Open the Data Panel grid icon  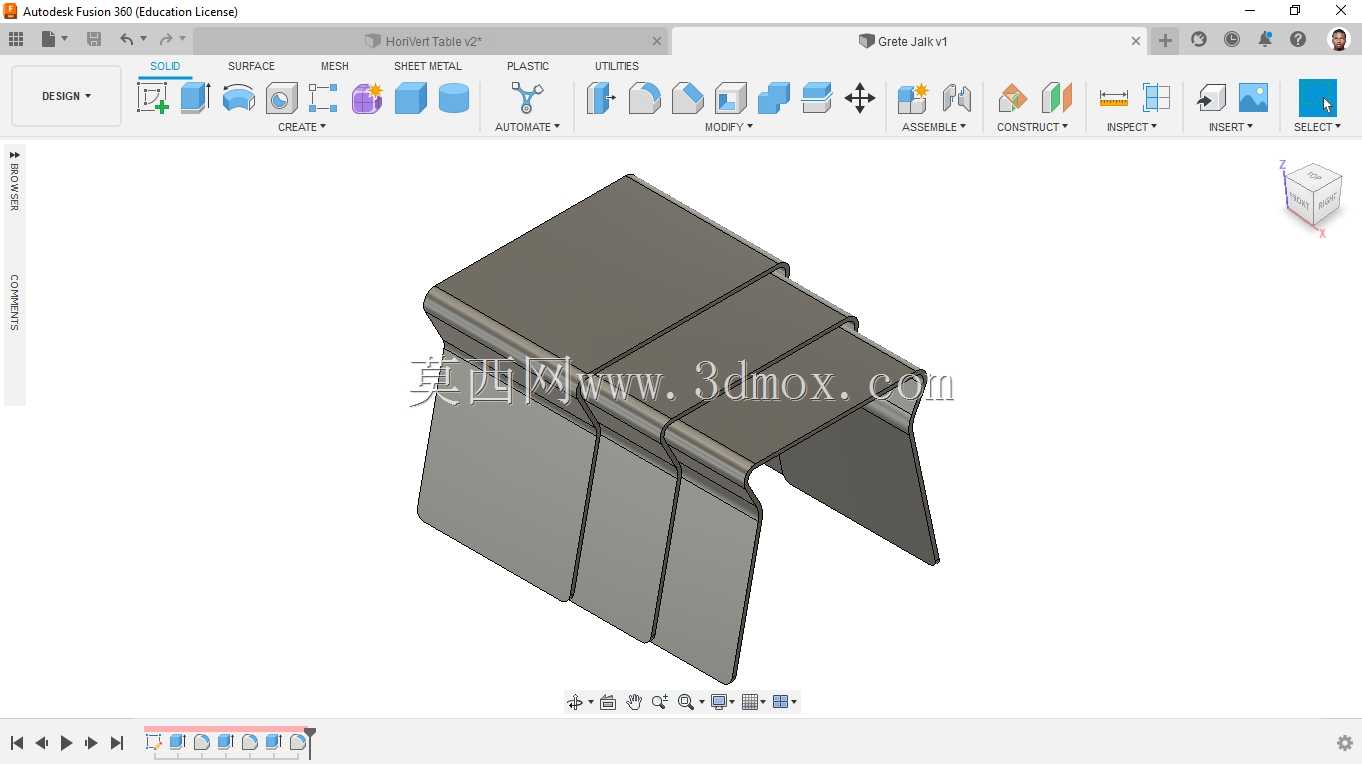16,39
